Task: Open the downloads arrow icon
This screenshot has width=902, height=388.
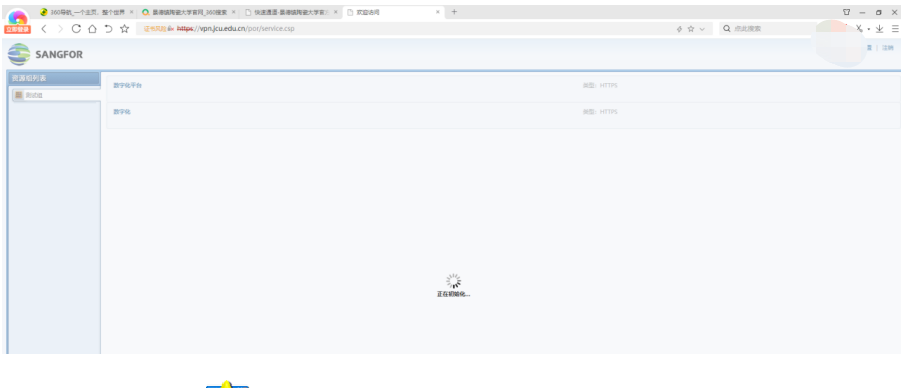Action: (880, 29)
